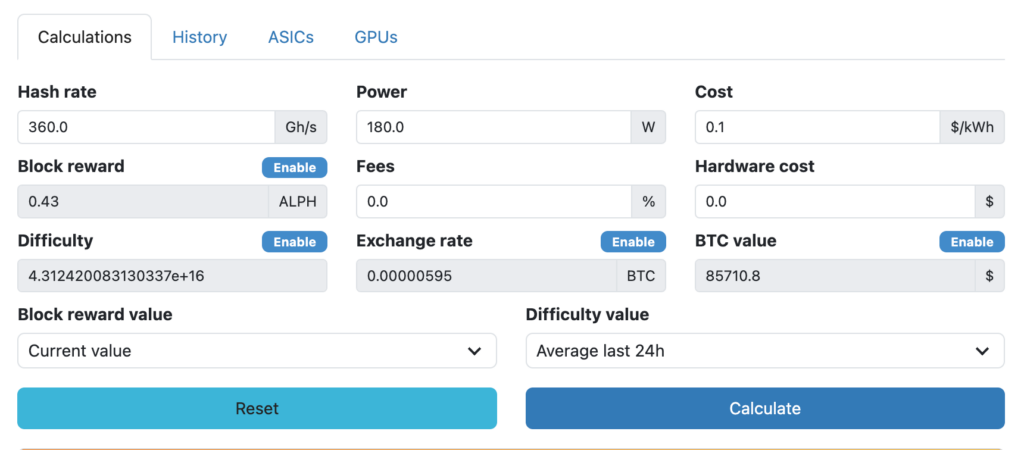Image resolution: width=1024 pixels, height=450 pixels.
Task: Focus the Power input field
Action: [x=492, y=128]
